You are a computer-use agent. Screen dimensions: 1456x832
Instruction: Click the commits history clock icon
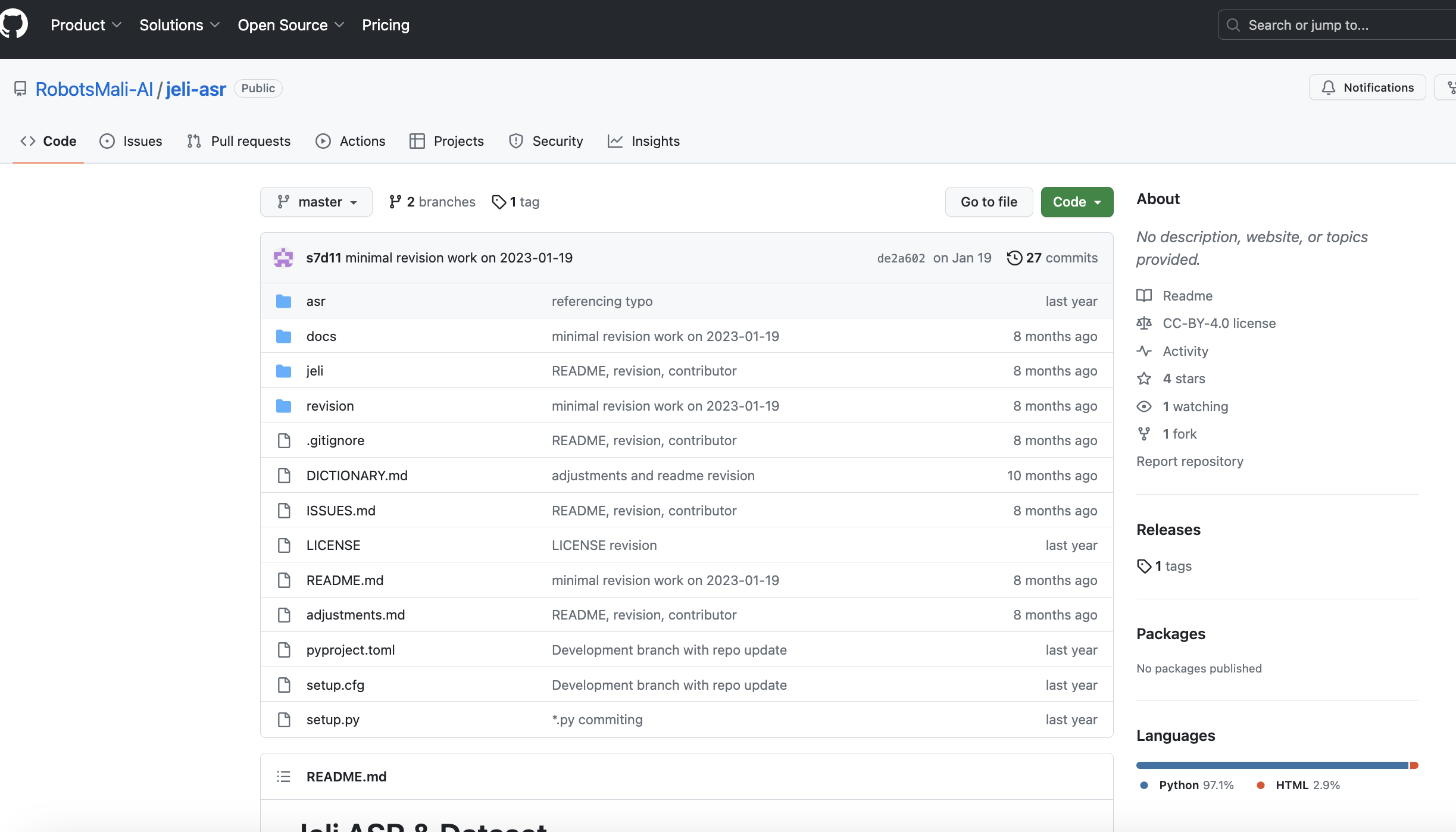click(x=1014, y=258)
